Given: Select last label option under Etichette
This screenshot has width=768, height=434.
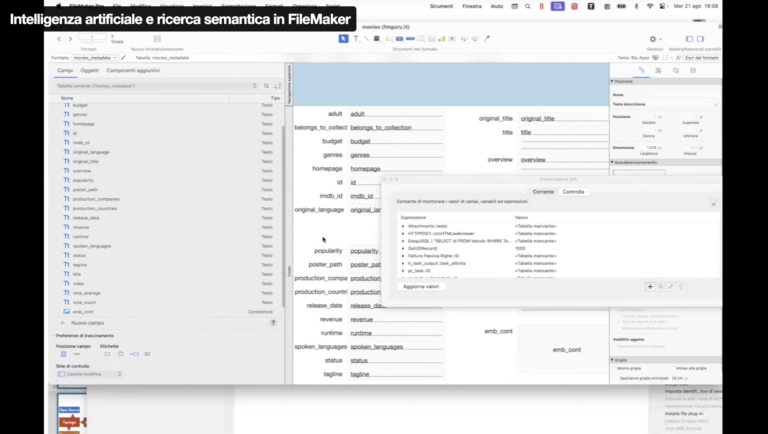Looking at the screenshot, I should coord(147,354).
